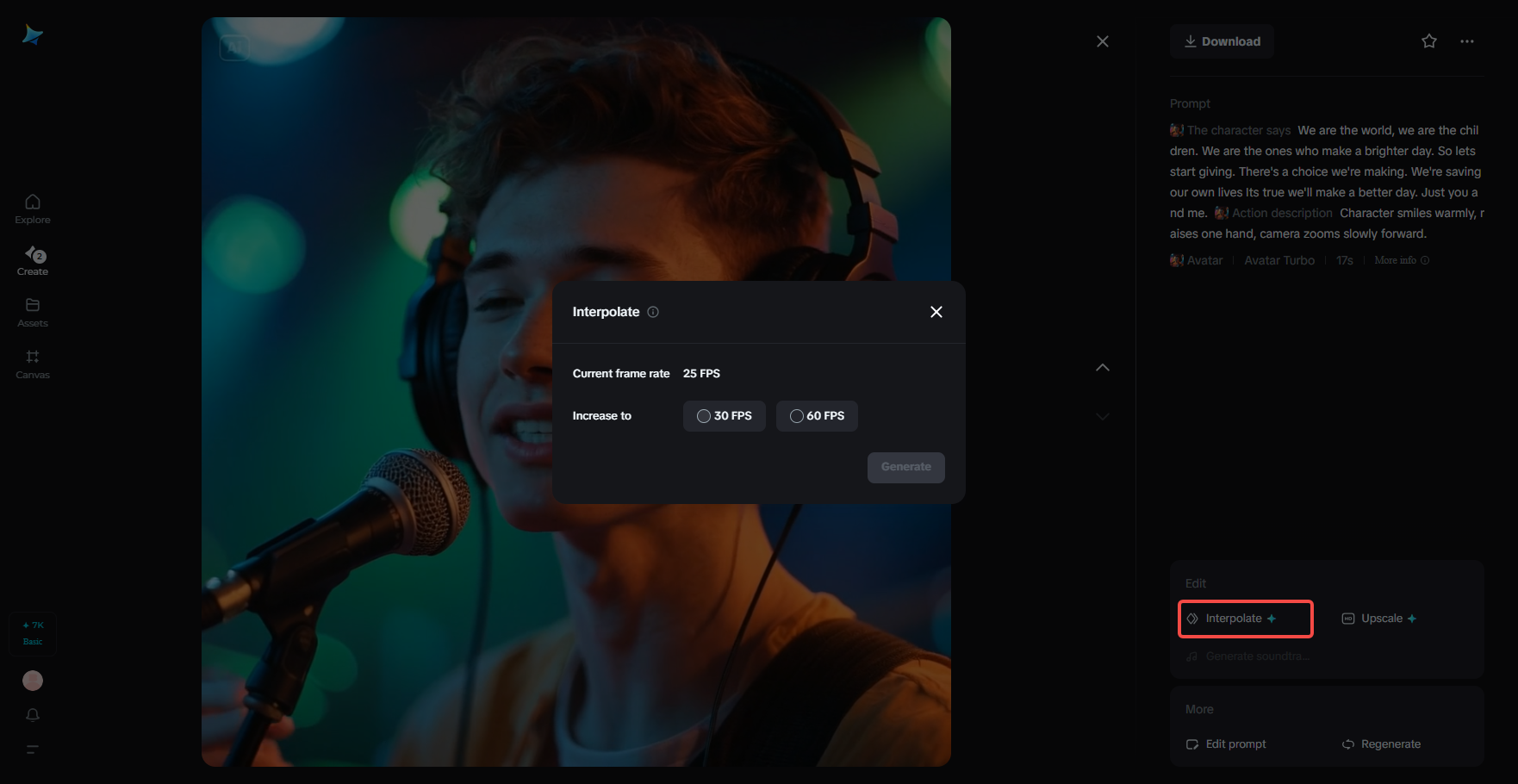Click the video preview image
This screenshot has width=1518, height=784.
(x=576, y=392)
